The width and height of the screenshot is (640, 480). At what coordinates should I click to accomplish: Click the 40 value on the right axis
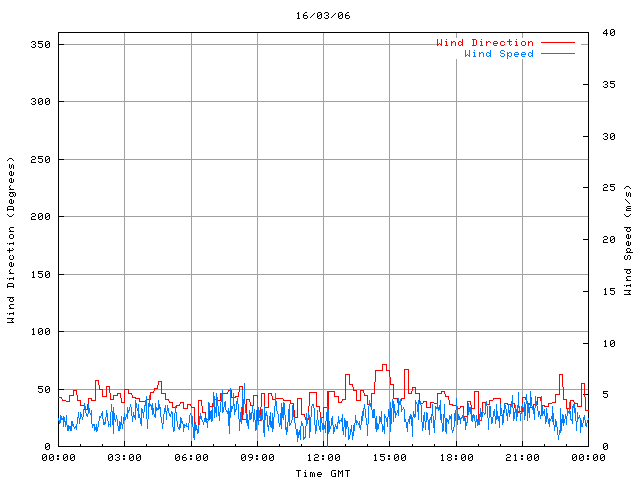click(609, 33)
